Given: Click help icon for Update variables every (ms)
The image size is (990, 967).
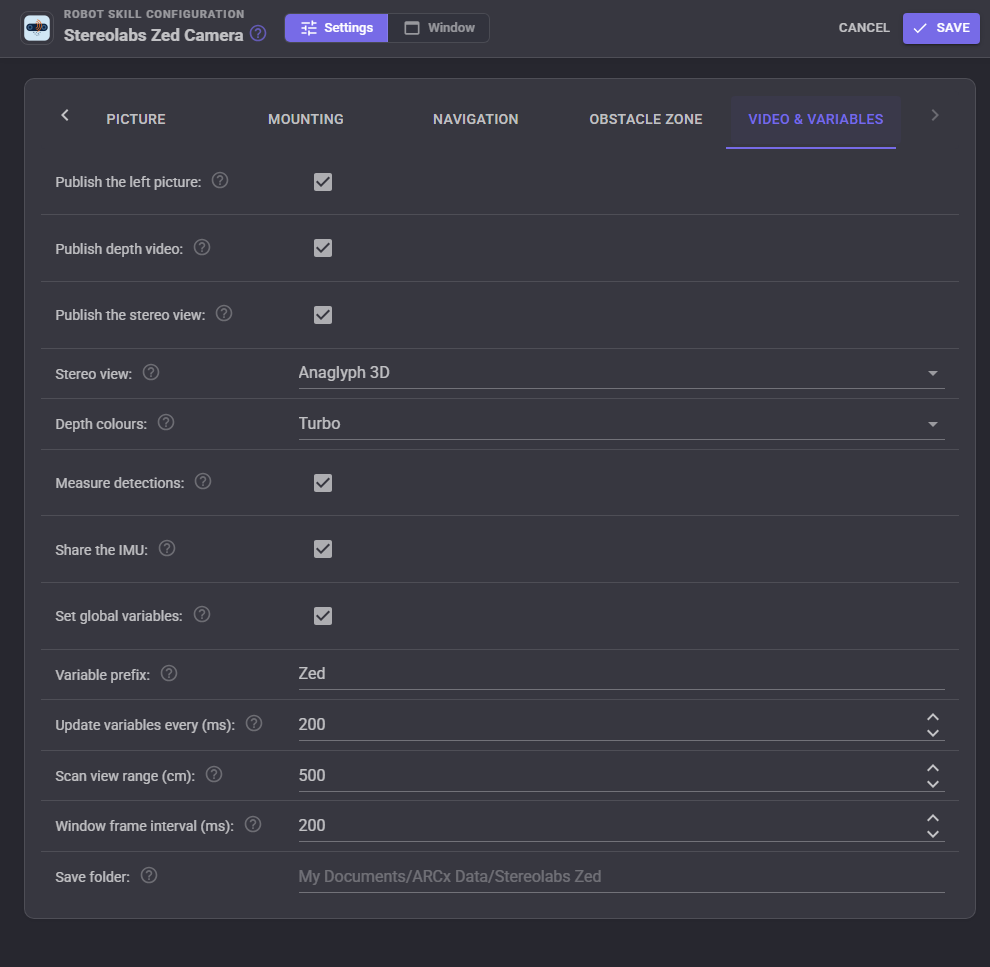Looking at the screenshot, I should point(254,723).
